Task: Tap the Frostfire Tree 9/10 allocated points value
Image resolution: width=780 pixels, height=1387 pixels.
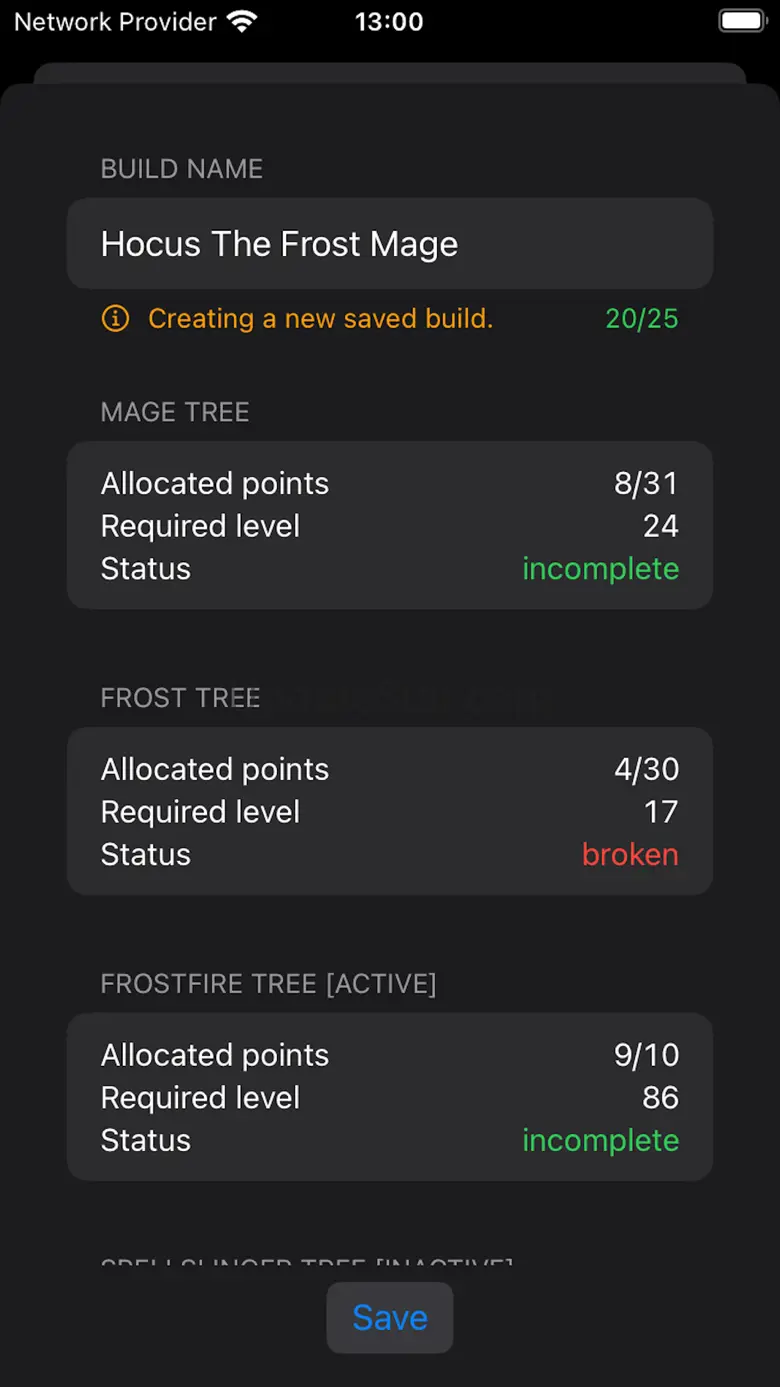Action: 646,1056
